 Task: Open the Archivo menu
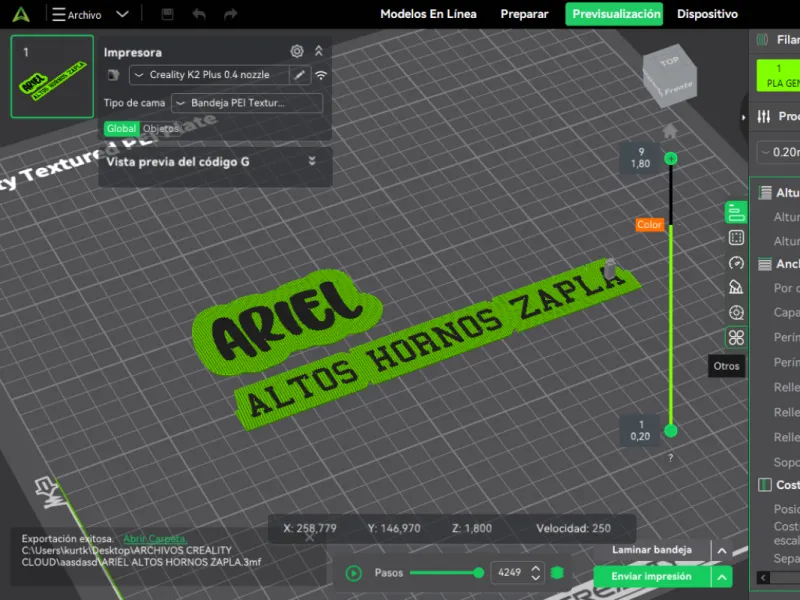tap(77, 15)
